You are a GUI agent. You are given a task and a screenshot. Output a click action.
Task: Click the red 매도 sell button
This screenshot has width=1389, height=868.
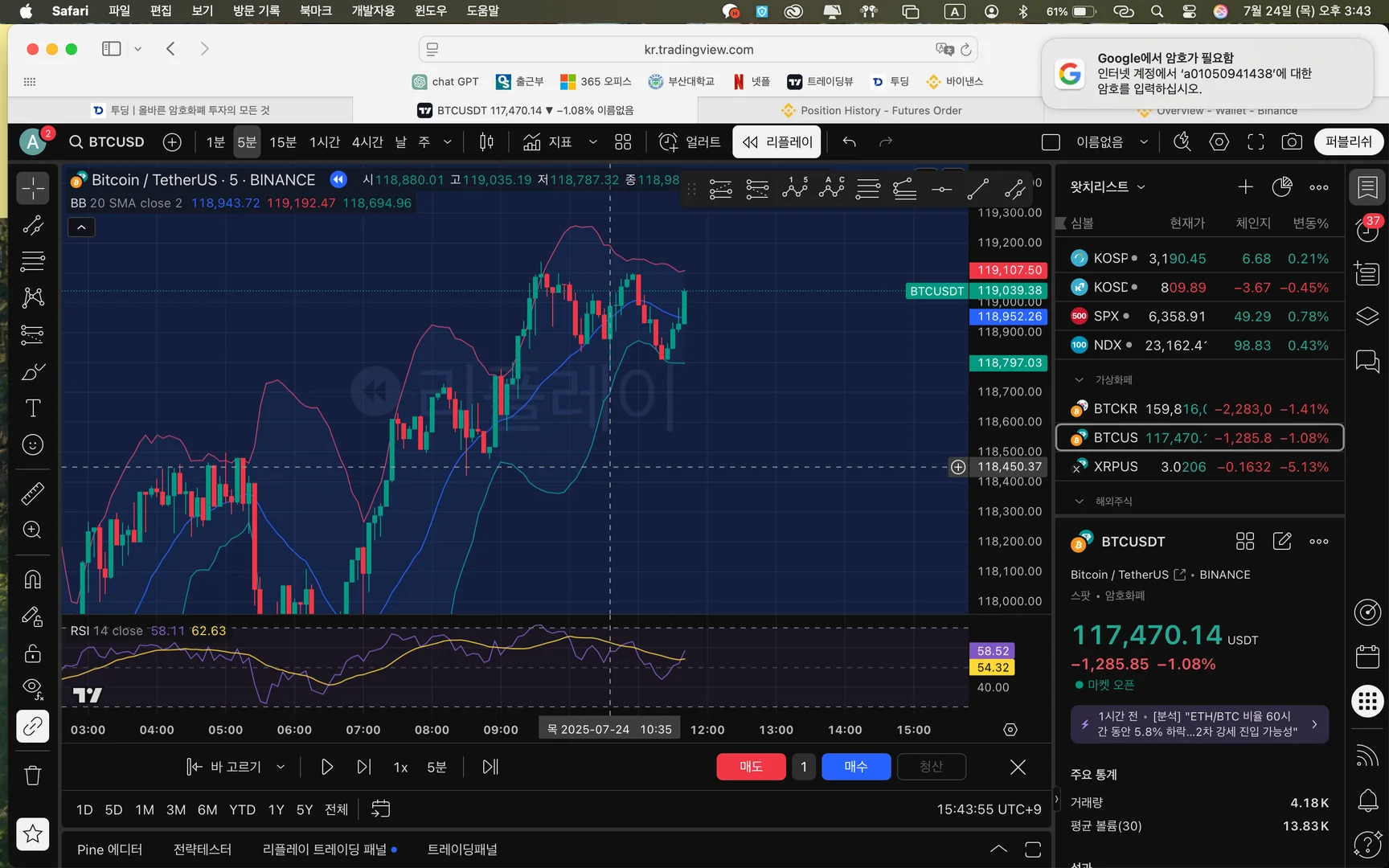coord(750,767)
